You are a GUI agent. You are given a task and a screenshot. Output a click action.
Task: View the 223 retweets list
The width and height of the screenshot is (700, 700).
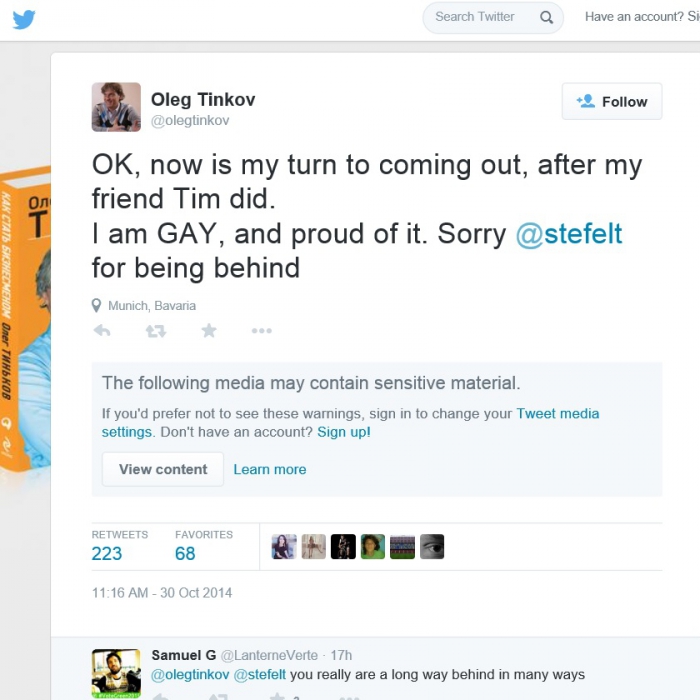pos(107,553)
